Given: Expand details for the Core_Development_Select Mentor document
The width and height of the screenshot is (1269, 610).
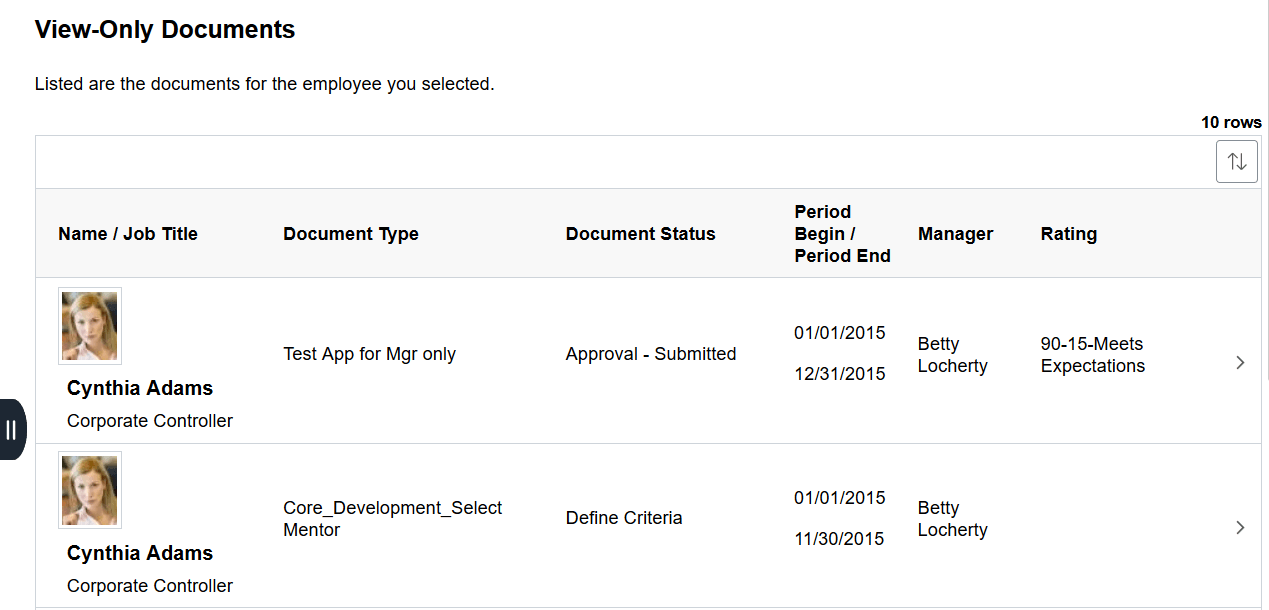Looking at the screenshot, I should pyautogui.click(x=1240, y=527).
